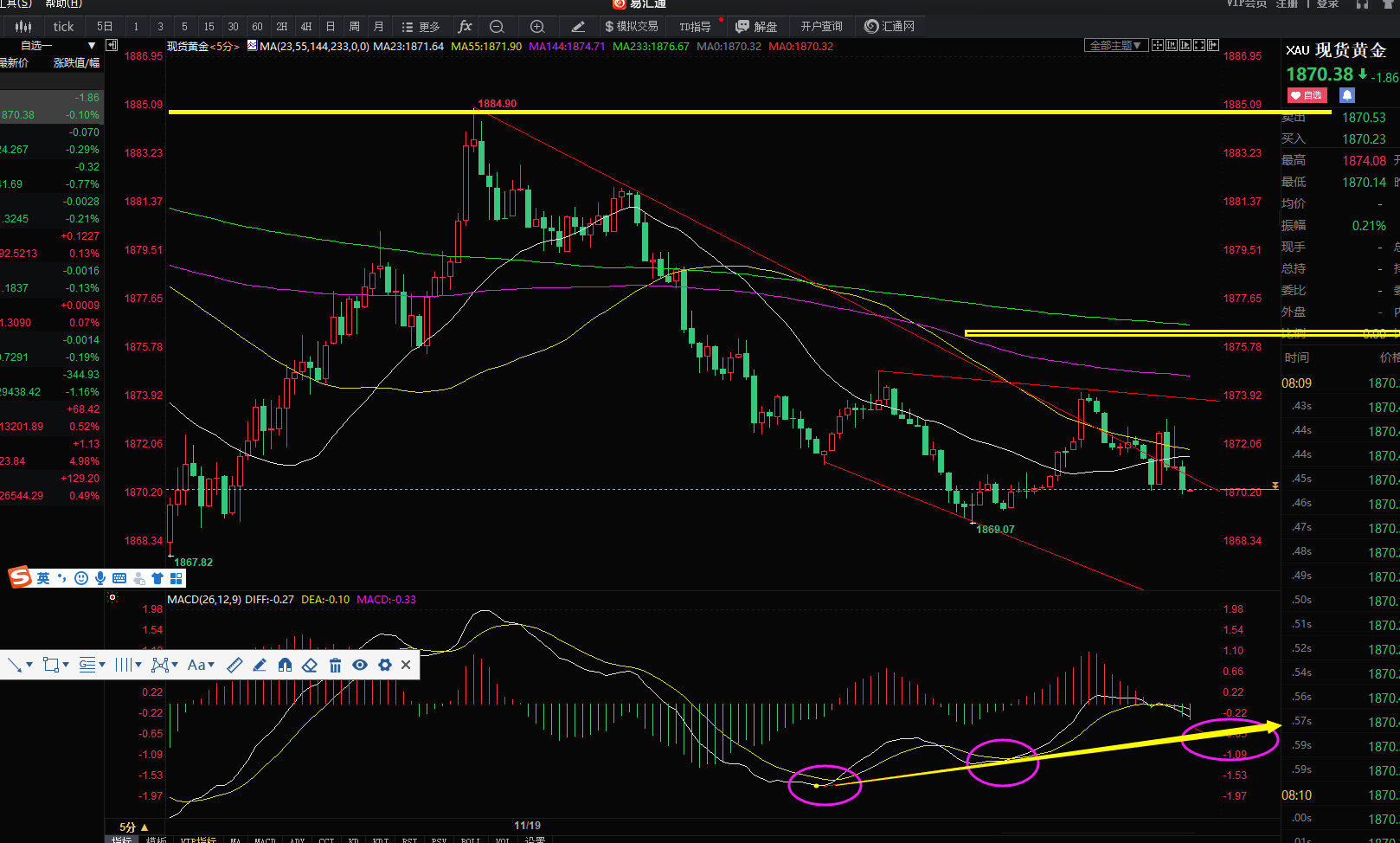This screenshot has height=843, width=1400.
Task: Open drawing toolbar settings gear
Action: click(385, 665)
